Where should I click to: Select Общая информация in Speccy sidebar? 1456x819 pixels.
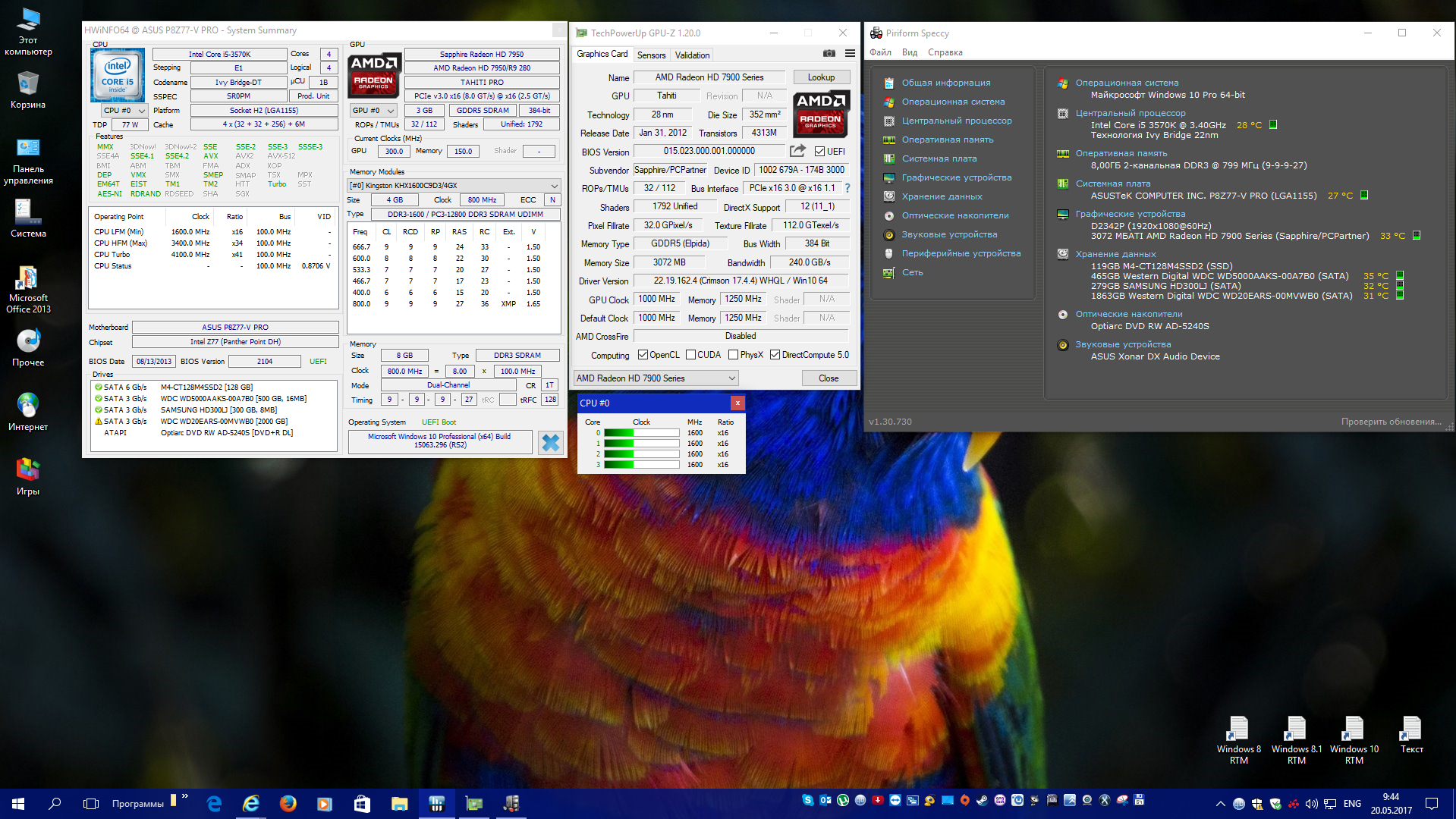click(x=945, y=83)
